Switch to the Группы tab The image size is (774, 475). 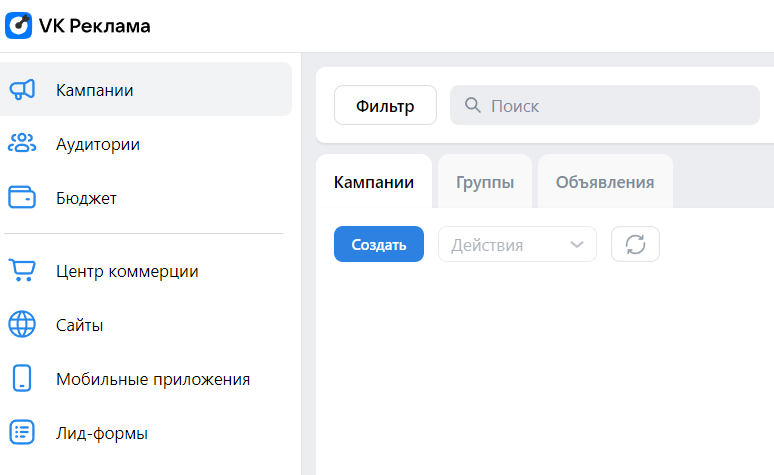(x=485, y=182)
